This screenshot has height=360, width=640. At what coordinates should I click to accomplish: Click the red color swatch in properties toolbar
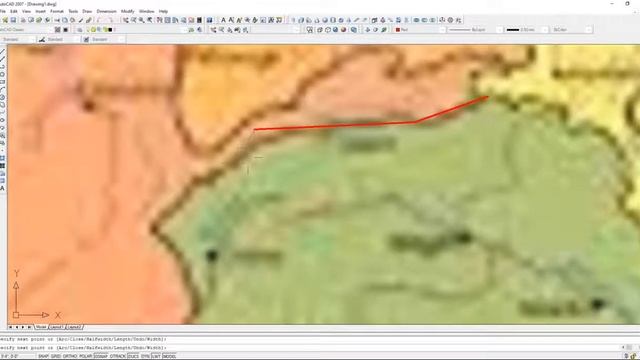coord(398,30)
